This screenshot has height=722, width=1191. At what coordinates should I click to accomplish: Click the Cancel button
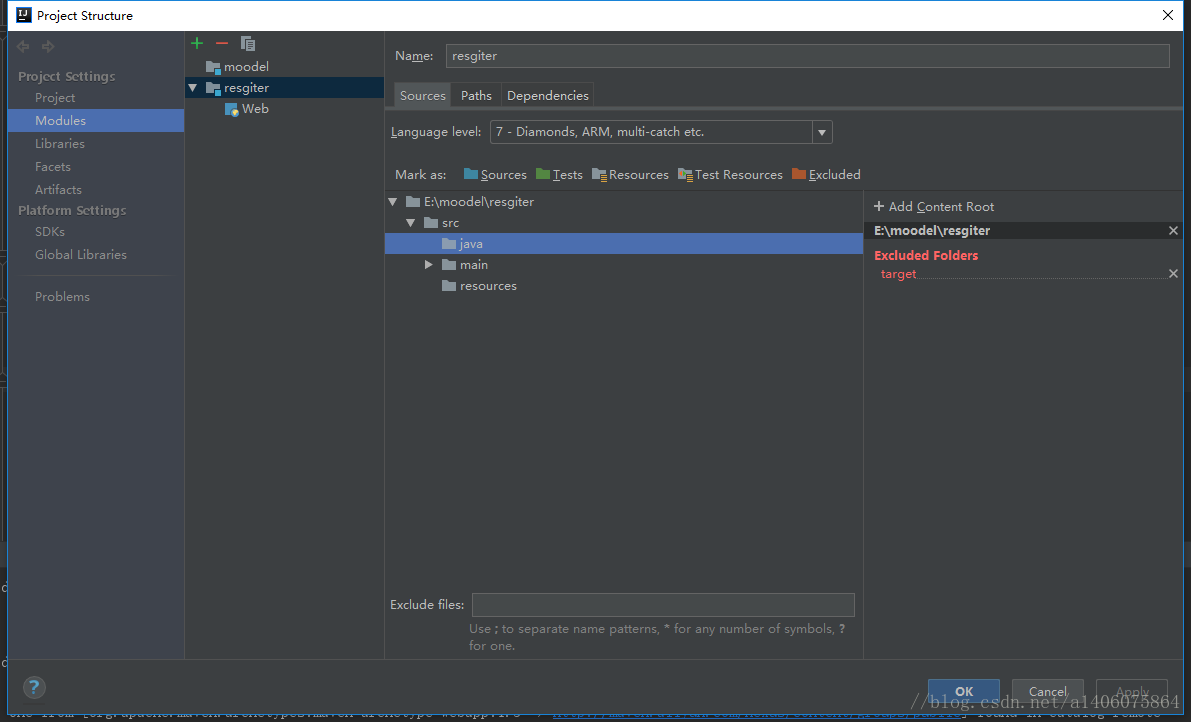point(1047,691)
